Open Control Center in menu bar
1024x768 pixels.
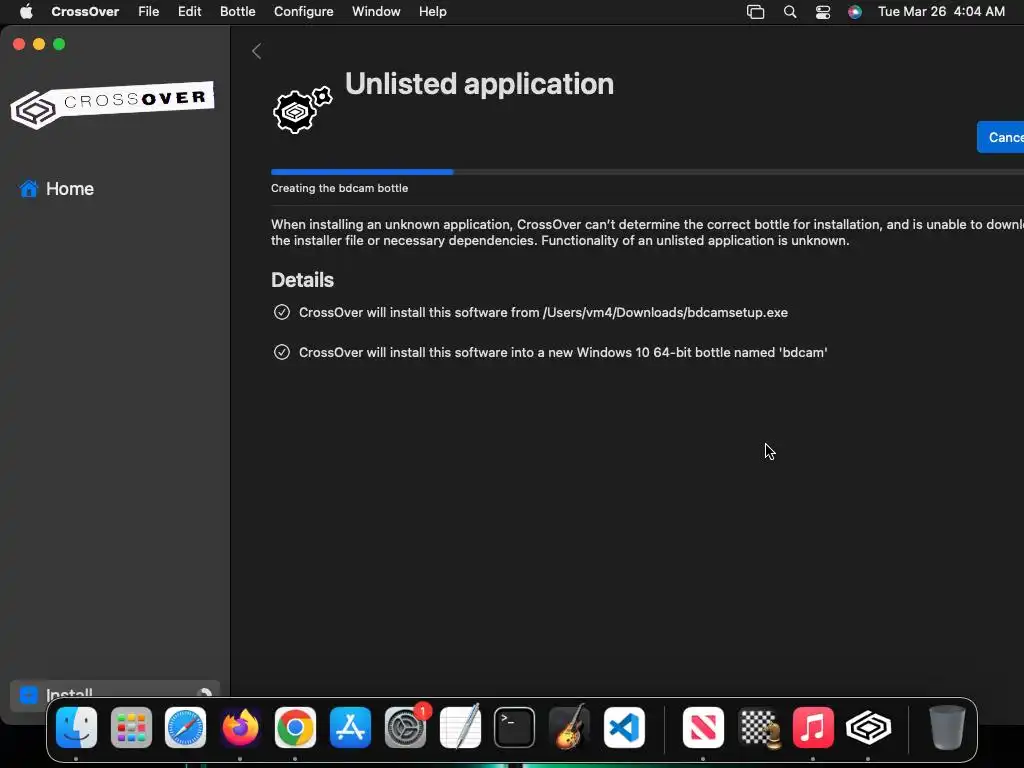point(823,12)
